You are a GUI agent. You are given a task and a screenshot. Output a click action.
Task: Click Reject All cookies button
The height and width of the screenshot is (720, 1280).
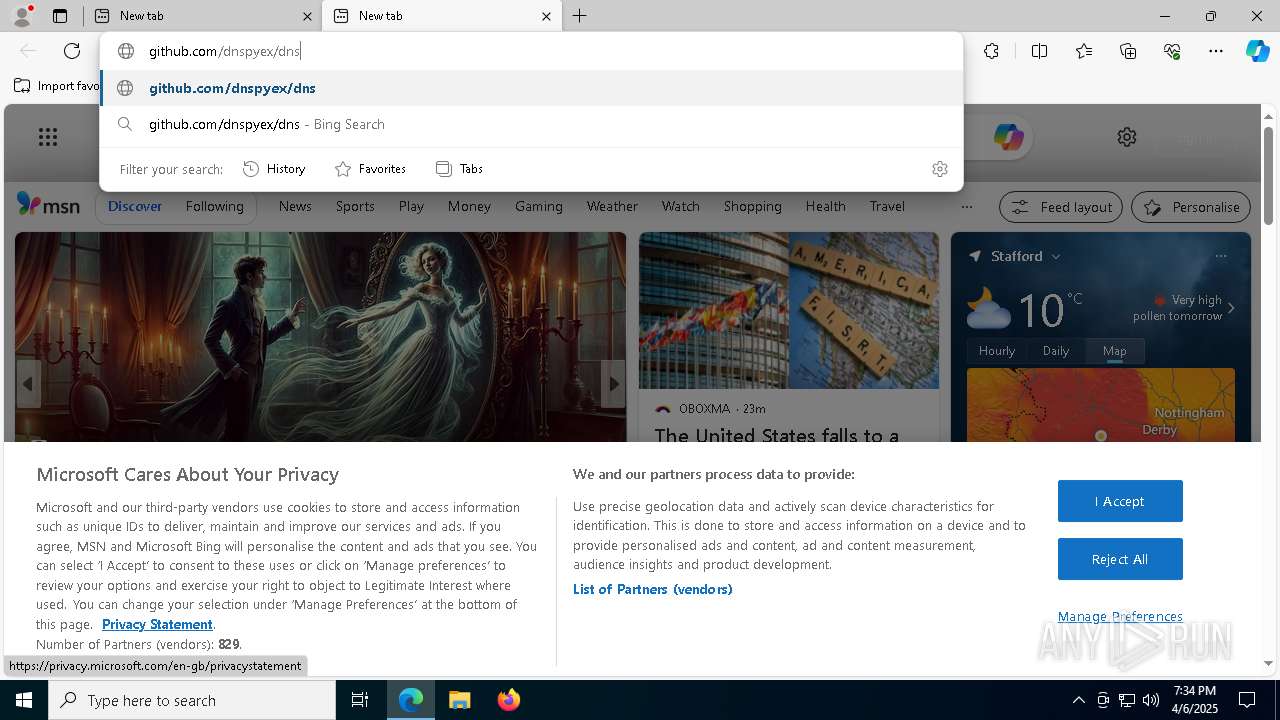coord(1120,559)
